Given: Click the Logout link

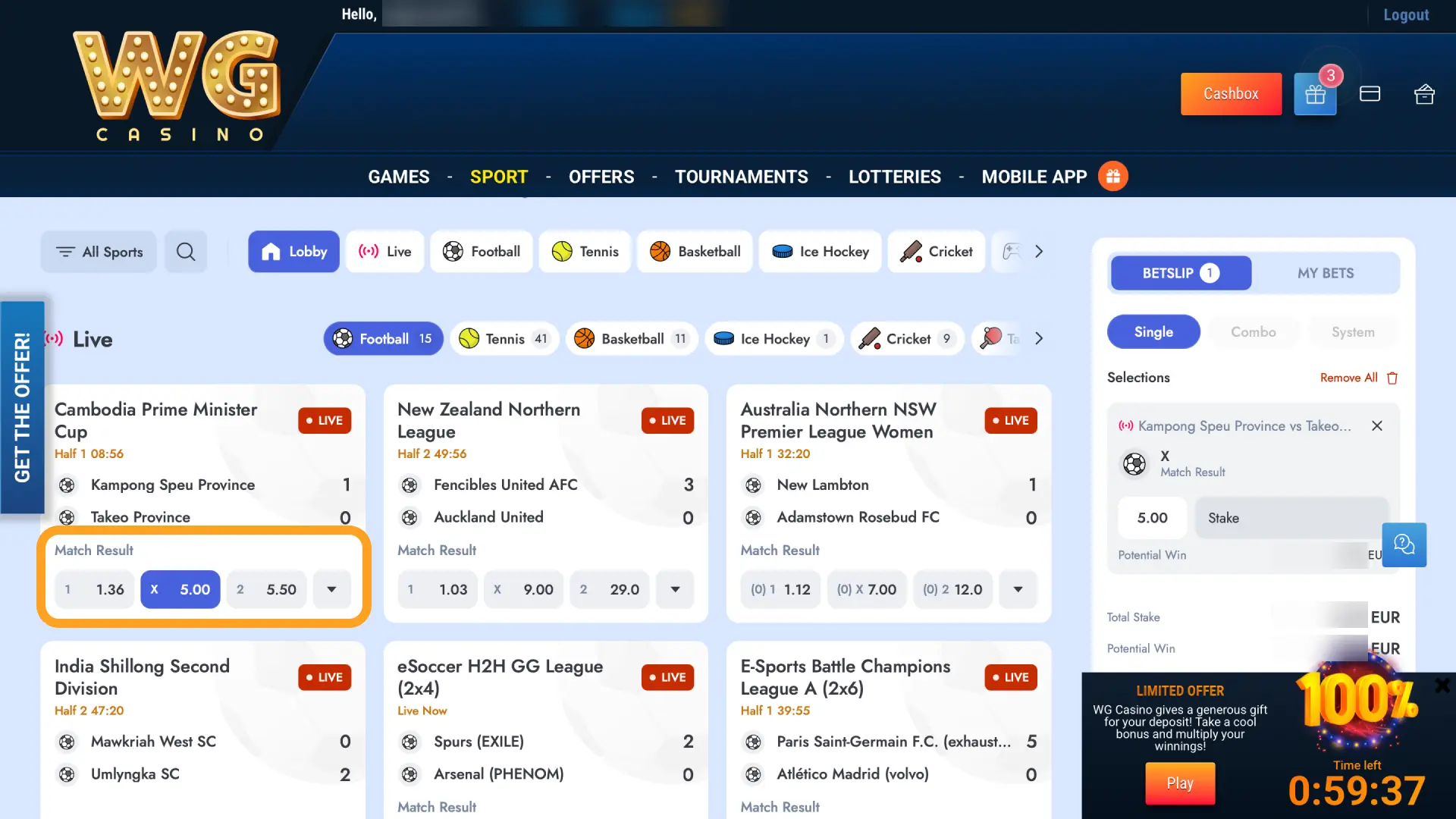Looking at the screenshot, I should coord(1406,14).
